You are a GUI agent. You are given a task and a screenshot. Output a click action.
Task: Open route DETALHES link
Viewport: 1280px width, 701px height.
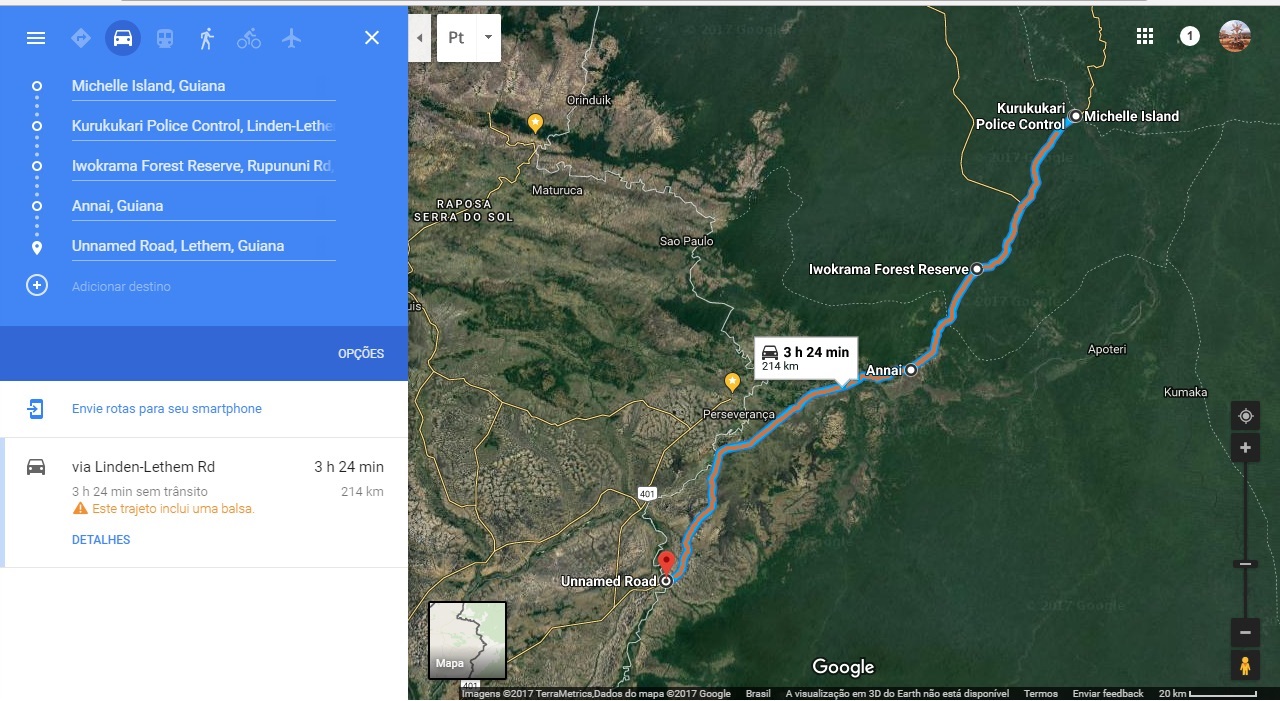(x=101, y=540)
